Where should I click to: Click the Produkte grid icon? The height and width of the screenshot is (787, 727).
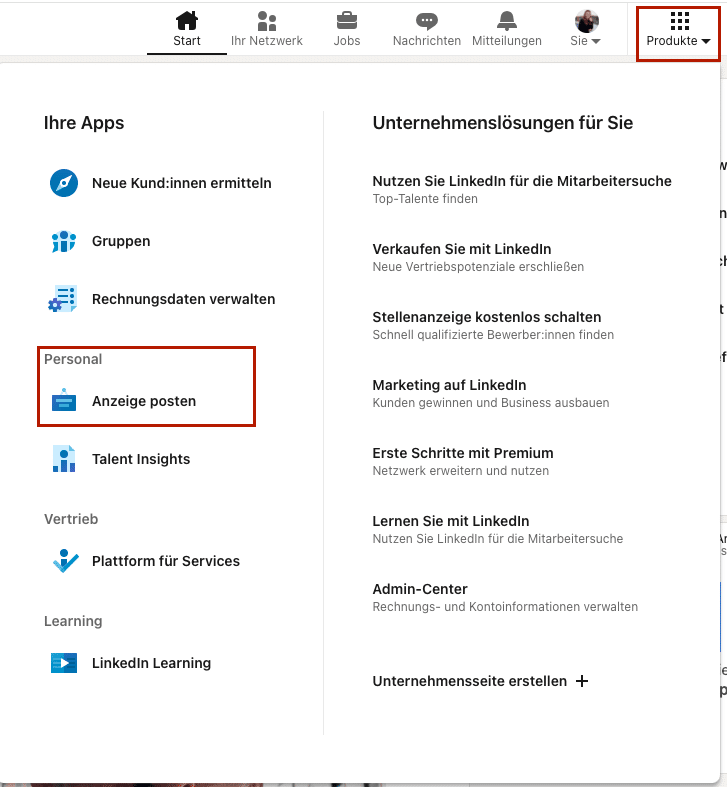tap(680, 21)
